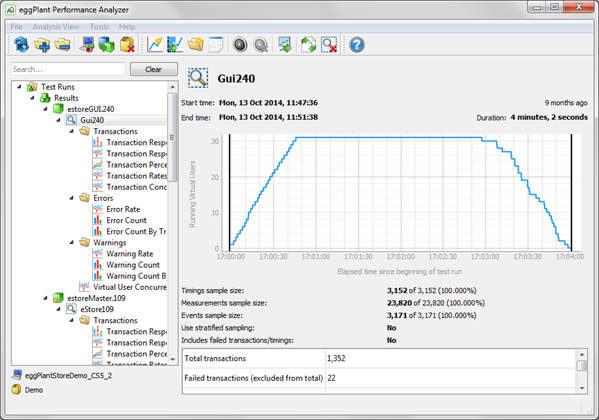Click the estoreMaster.109 green cube icon
The height and width of the screenshot is (420, 599).
pos(58,298)
